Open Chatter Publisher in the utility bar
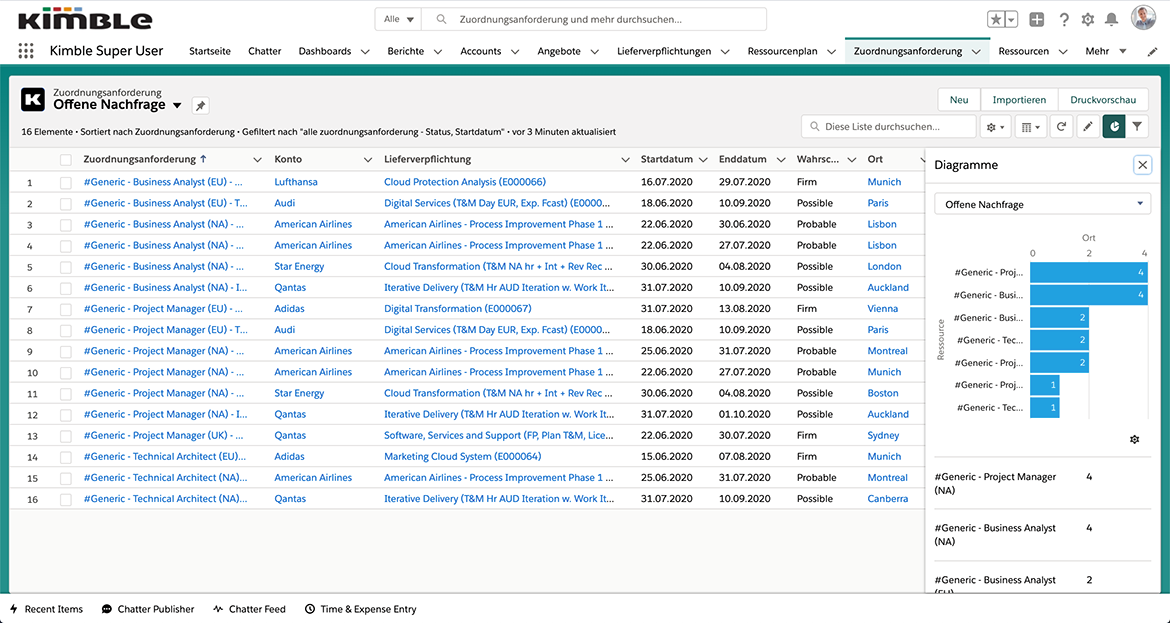 pos(148,609)
